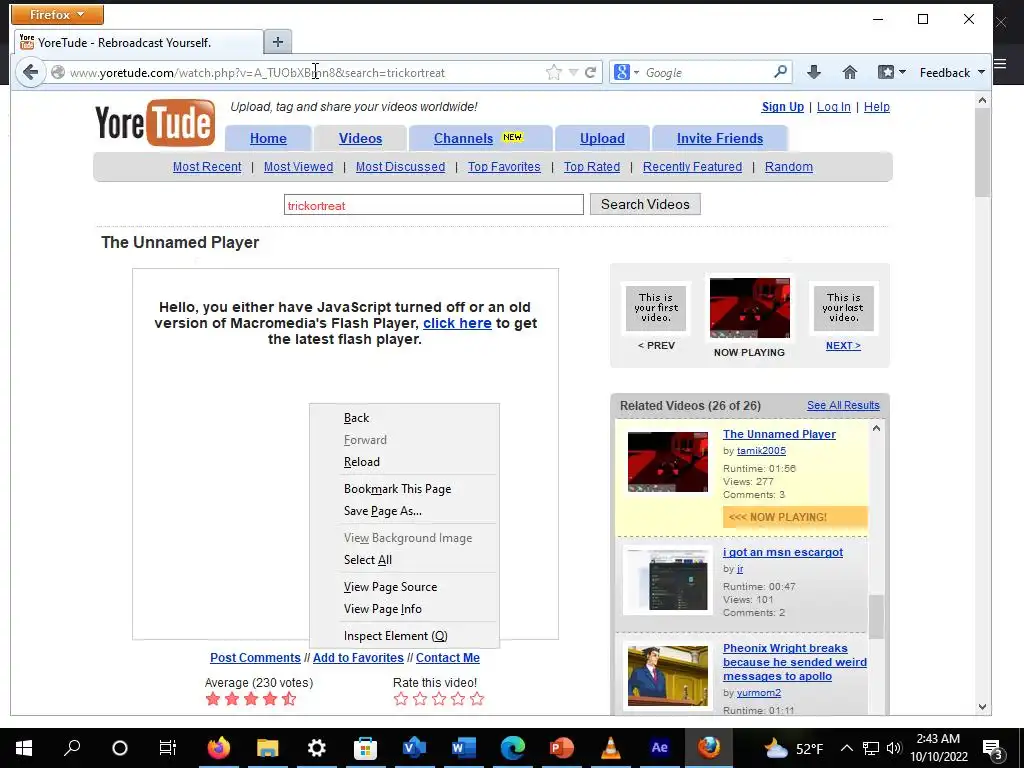Select the YoreTude browser tab
The image size is (1024, 768).
click(x=139, y=42)
